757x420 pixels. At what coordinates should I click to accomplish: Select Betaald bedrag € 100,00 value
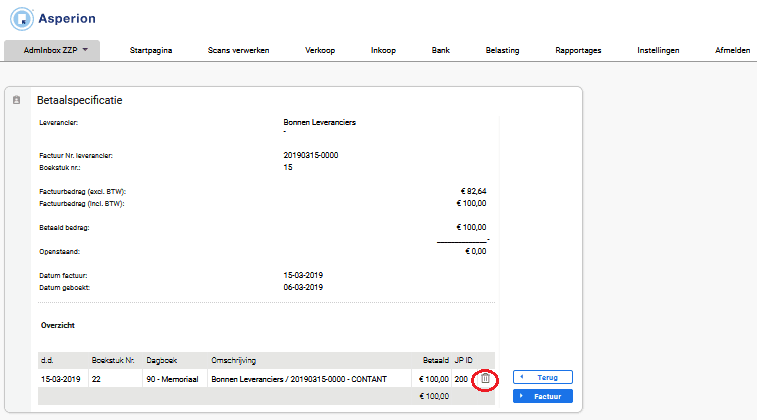pyautogui.click(x=471, y=227)
